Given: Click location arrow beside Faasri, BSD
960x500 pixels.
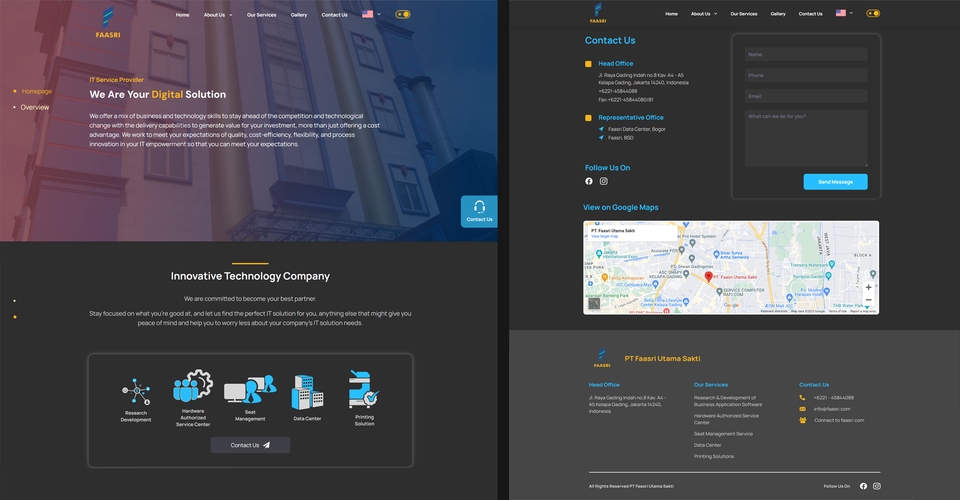Looking at the screenshot, I should [601, 138].
